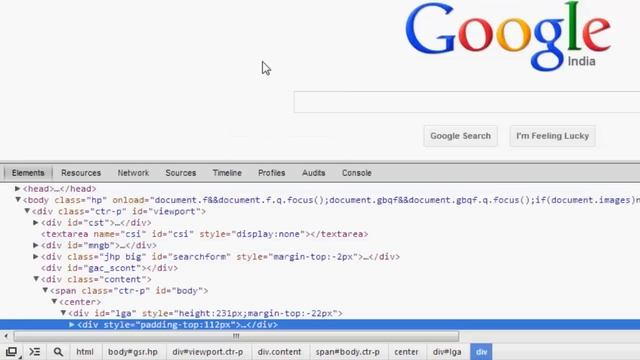Screen dimensions: 640x360
Task: Activate the magnifier inspect element icon
Action: (58, 352)
